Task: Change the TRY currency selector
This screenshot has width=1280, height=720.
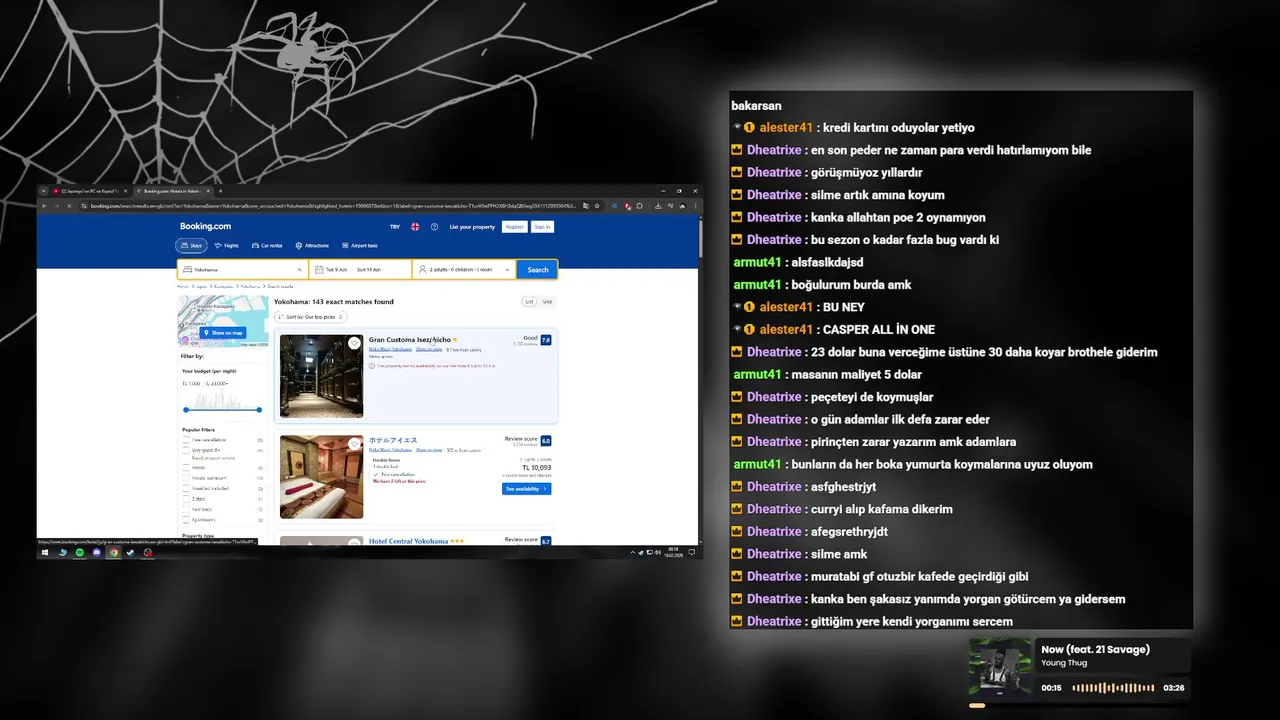Action: pyautogui.click(x=395, y=227)
